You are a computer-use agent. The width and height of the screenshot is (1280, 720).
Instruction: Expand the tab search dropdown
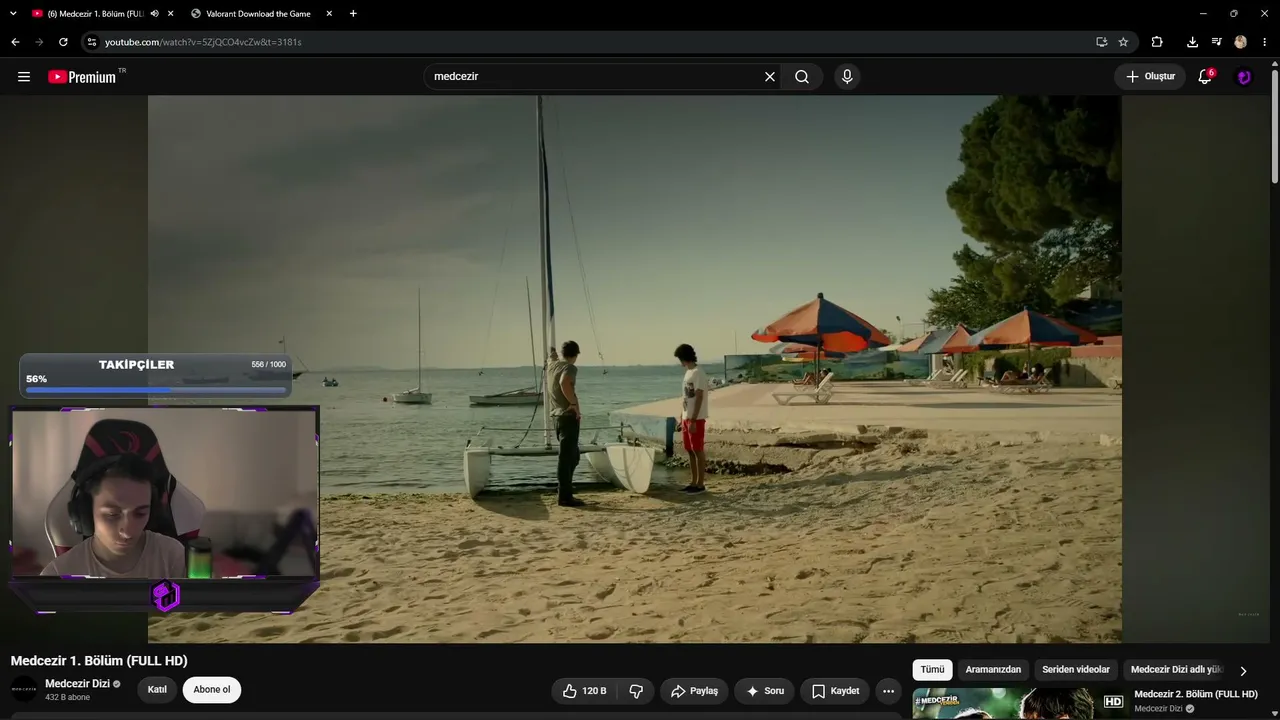(x=13, y=14)
